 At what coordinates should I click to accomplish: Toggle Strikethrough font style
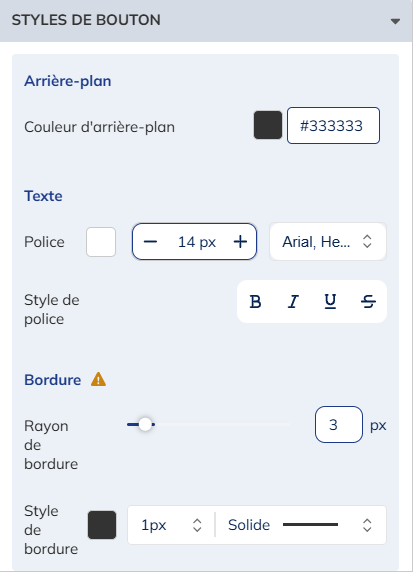pyautogui.click(x=368, y=302)
